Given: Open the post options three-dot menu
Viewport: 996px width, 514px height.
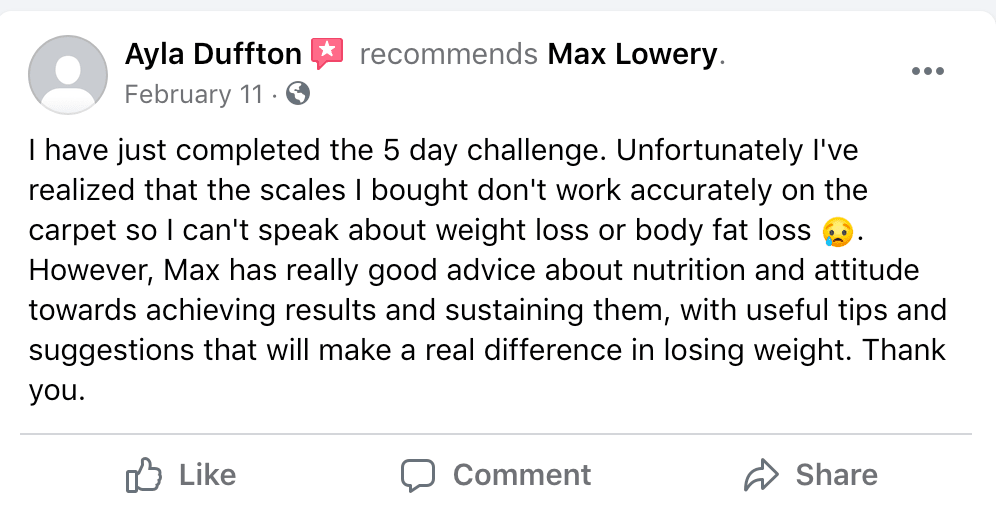Looking at the screenshot, I should tap(927, 71).
